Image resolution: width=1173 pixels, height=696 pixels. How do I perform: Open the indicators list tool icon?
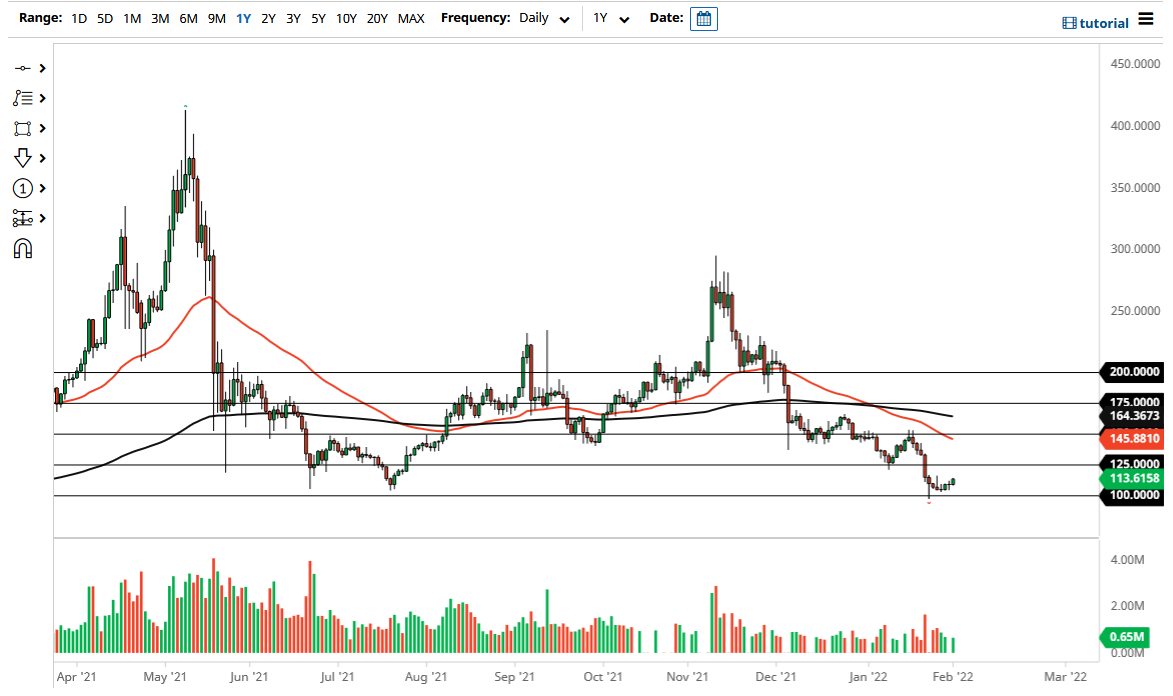click(x=24, y=98)
